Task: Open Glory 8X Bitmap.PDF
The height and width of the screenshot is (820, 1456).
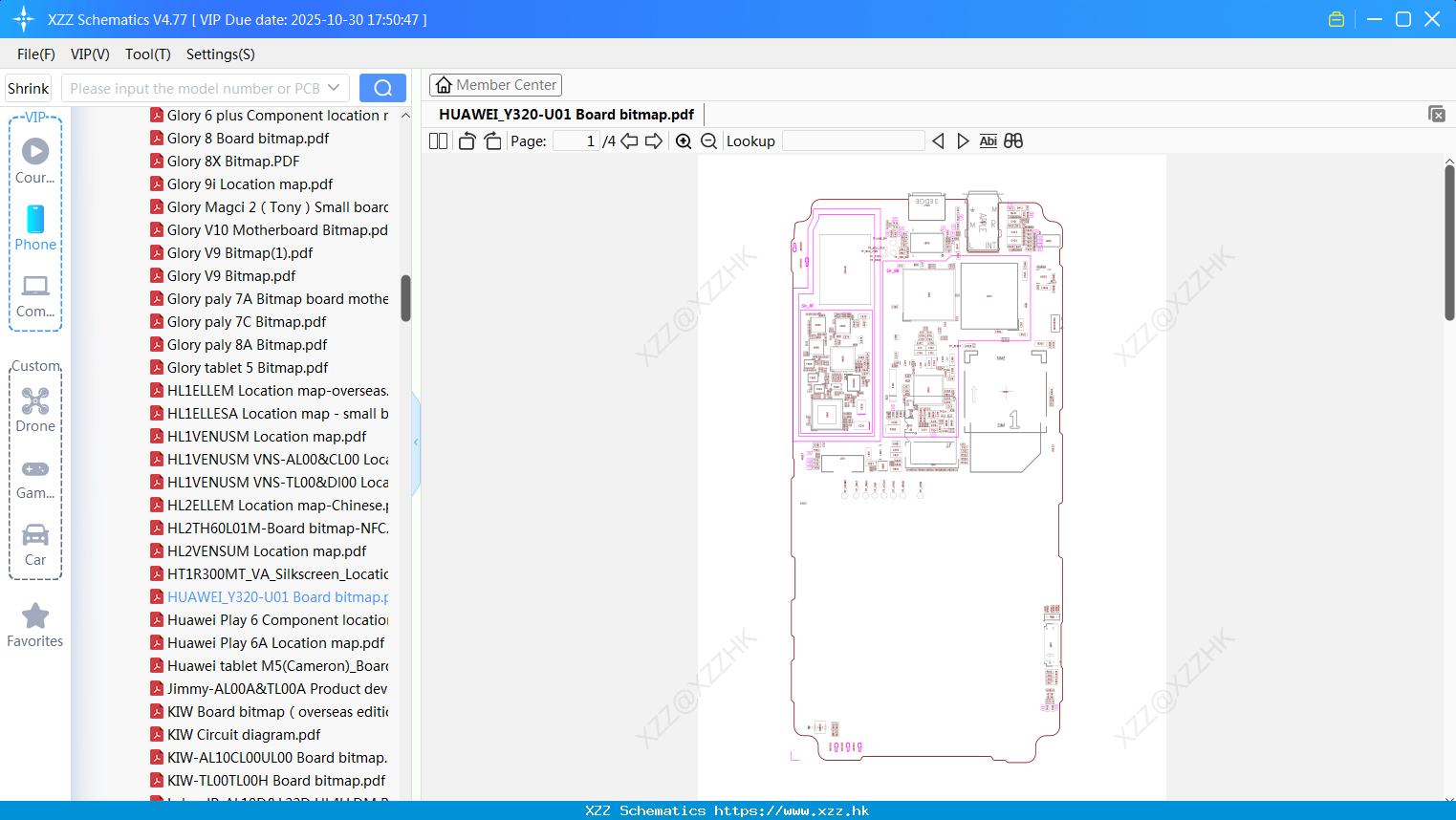Action: [233, 162]
